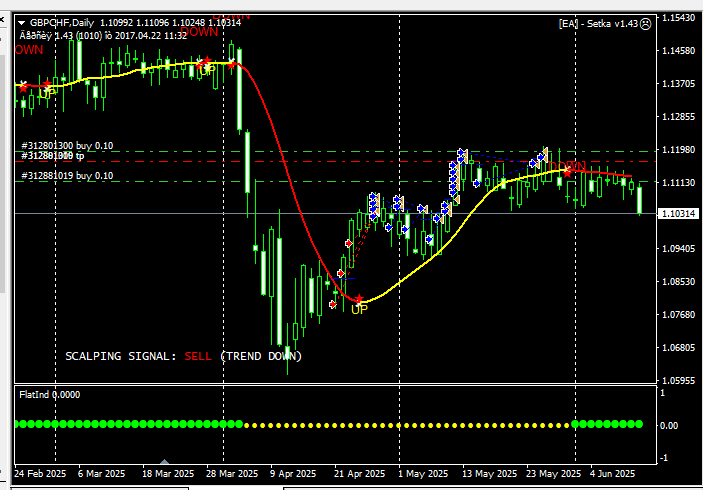Viewport: 703px width, 490px height.
Task: Click the 1.12855 price axis label
Action: tap(679, 117)
